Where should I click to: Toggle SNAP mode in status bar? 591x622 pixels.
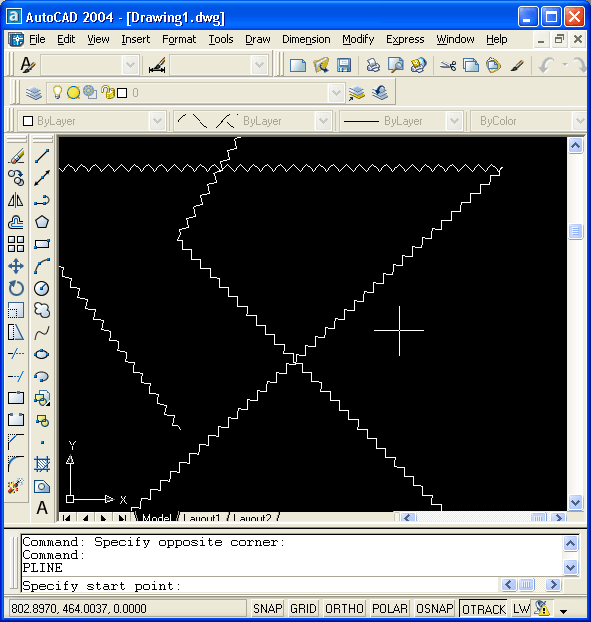[268, 609]
